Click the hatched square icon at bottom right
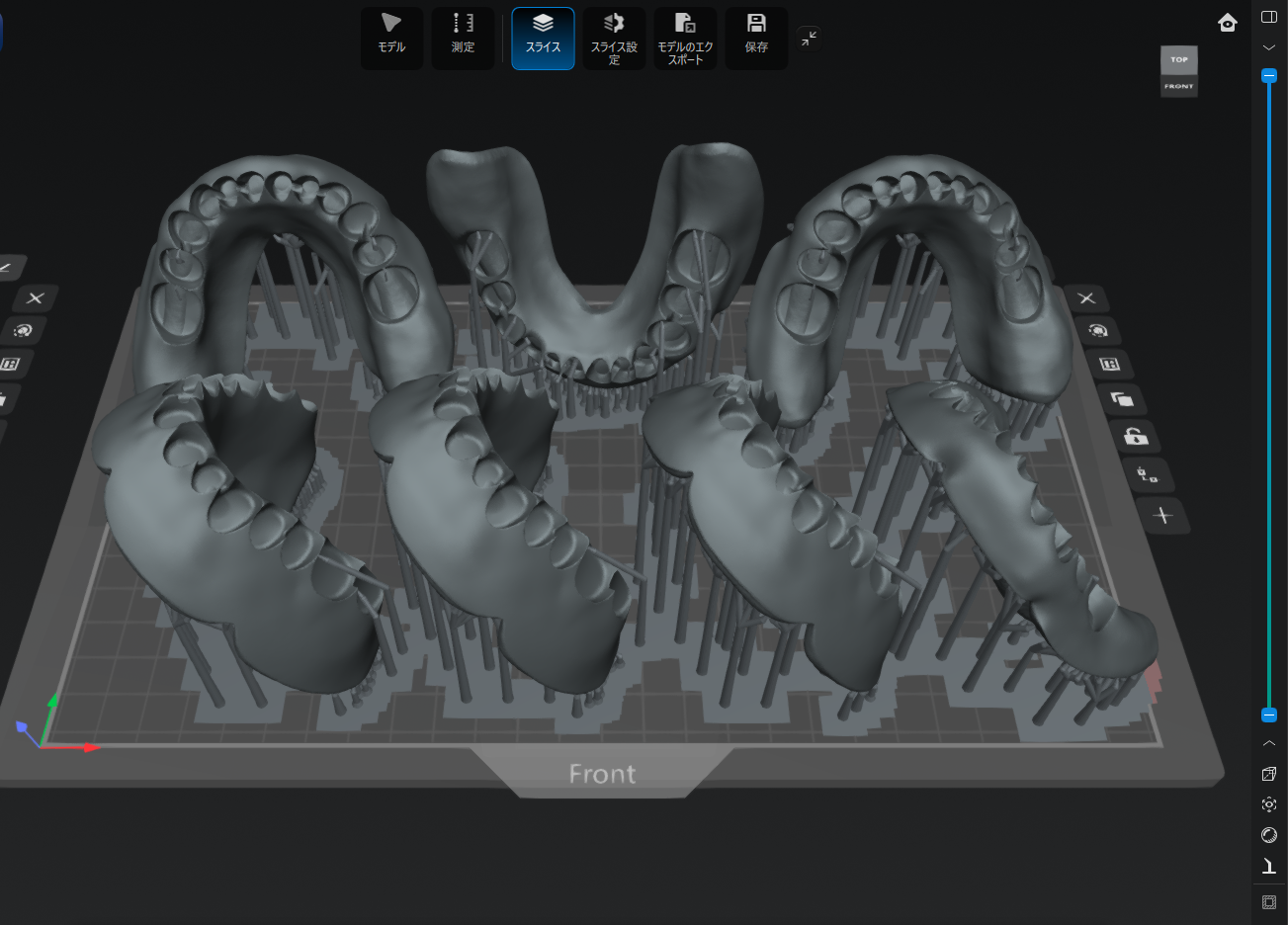 pos(1269,902)
